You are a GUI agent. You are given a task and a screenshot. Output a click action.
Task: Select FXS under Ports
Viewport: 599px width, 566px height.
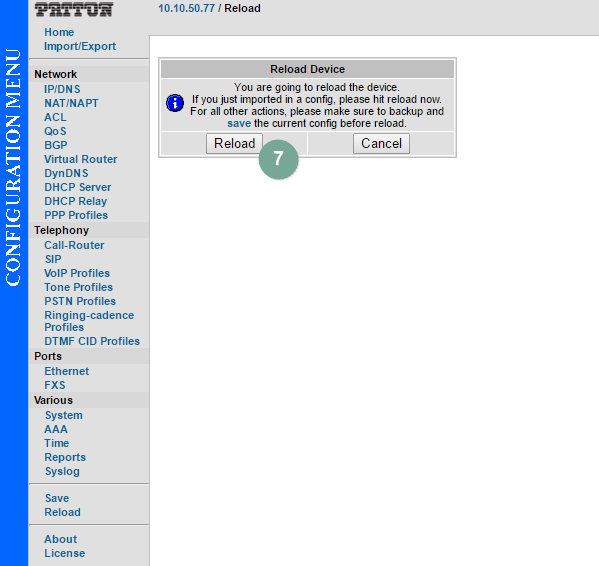(55, 385)
